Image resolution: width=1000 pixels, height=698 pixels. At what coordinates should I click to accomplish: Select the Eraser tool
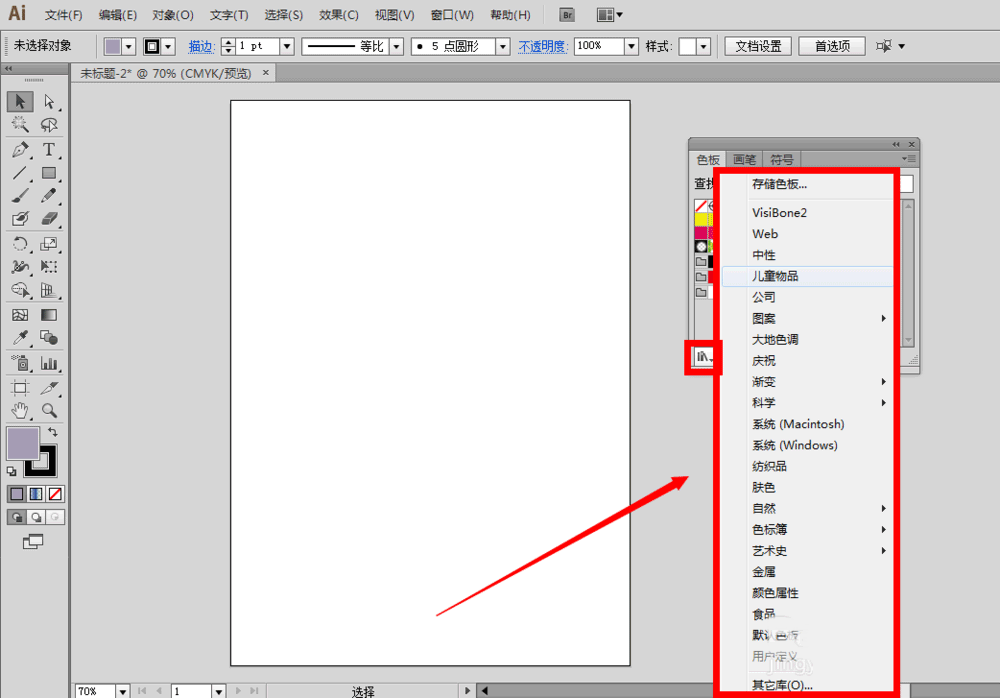point(49,219)
